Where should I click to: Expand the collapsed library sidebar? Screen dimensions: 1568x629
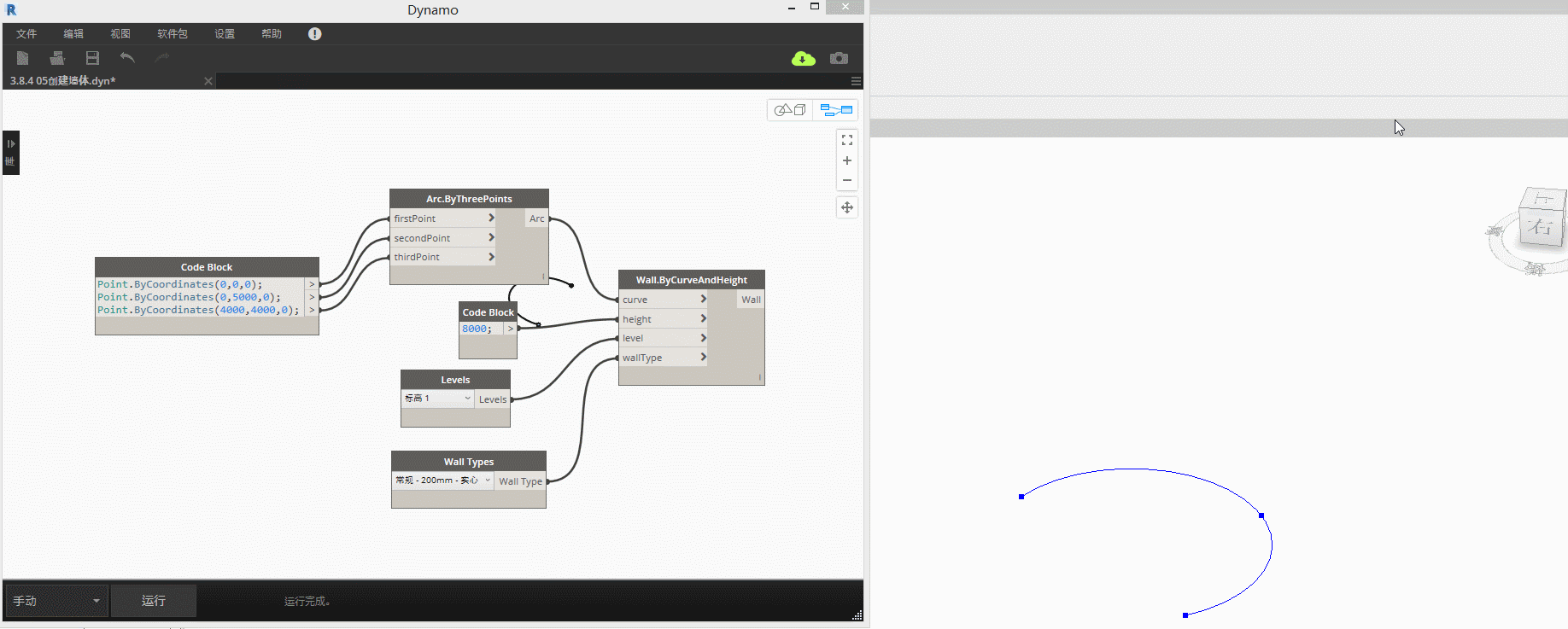11,152
